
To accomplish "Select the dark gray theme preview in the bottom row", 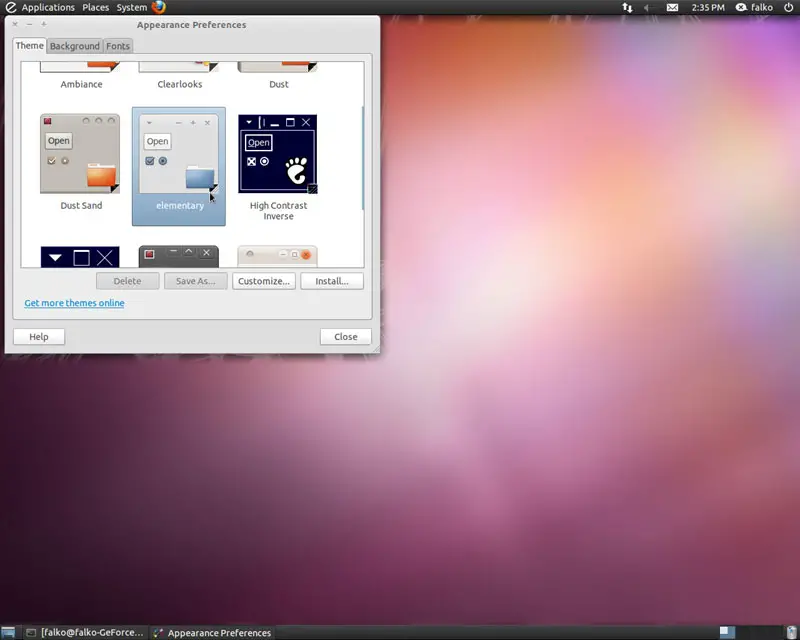I will tap(179, 256).
